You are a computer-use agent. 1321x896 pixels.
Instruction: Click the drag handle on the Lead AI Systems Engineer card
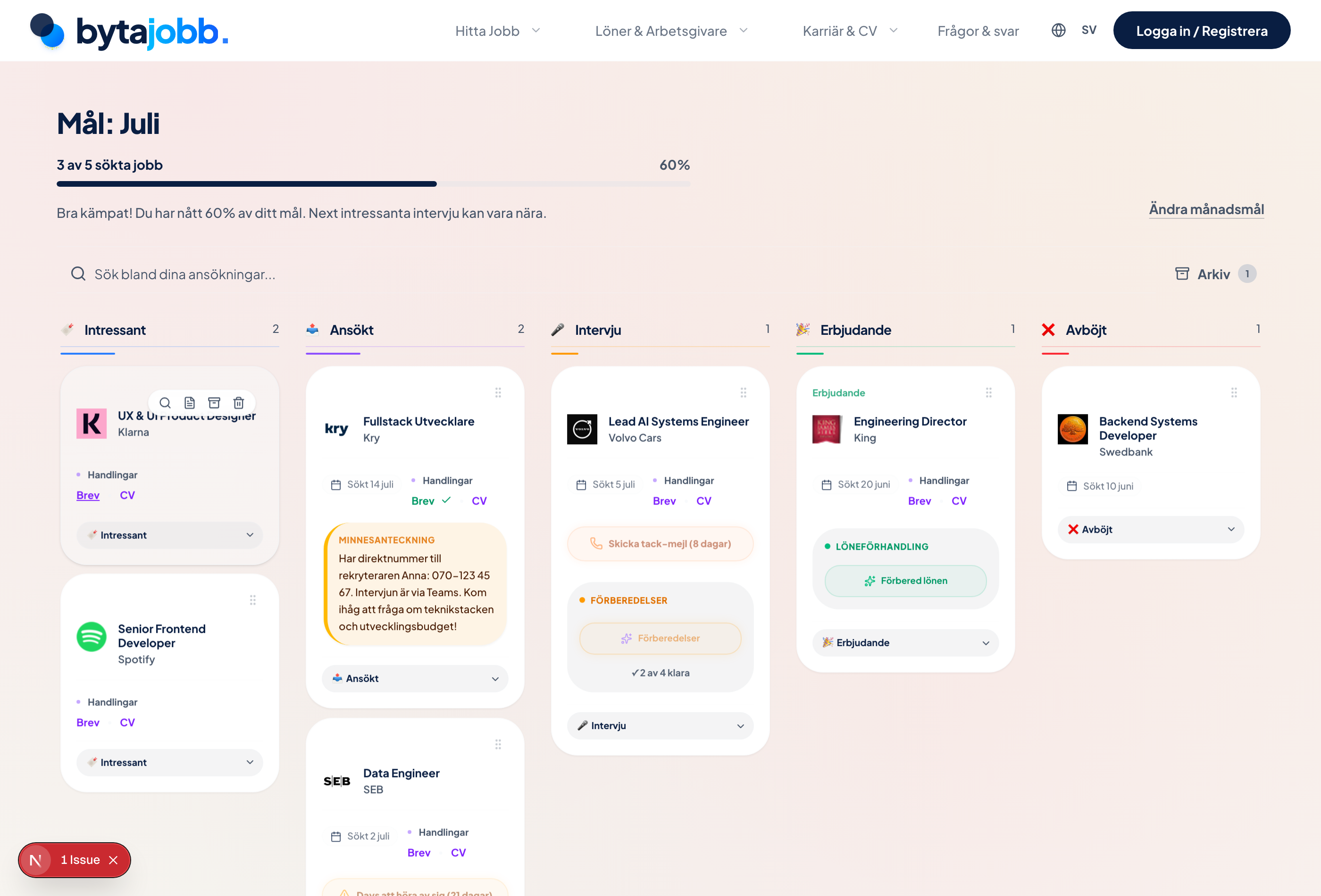743,393
